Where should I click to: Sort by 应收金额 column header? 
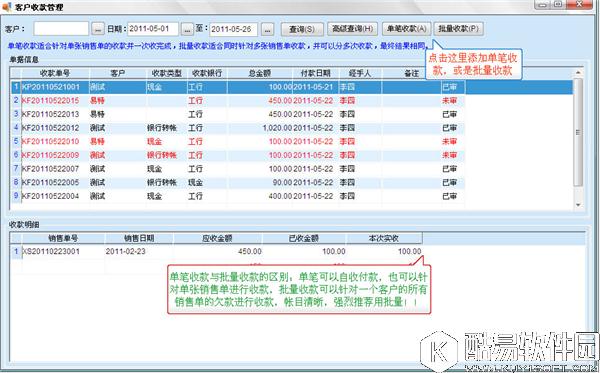tap(217, 238)
